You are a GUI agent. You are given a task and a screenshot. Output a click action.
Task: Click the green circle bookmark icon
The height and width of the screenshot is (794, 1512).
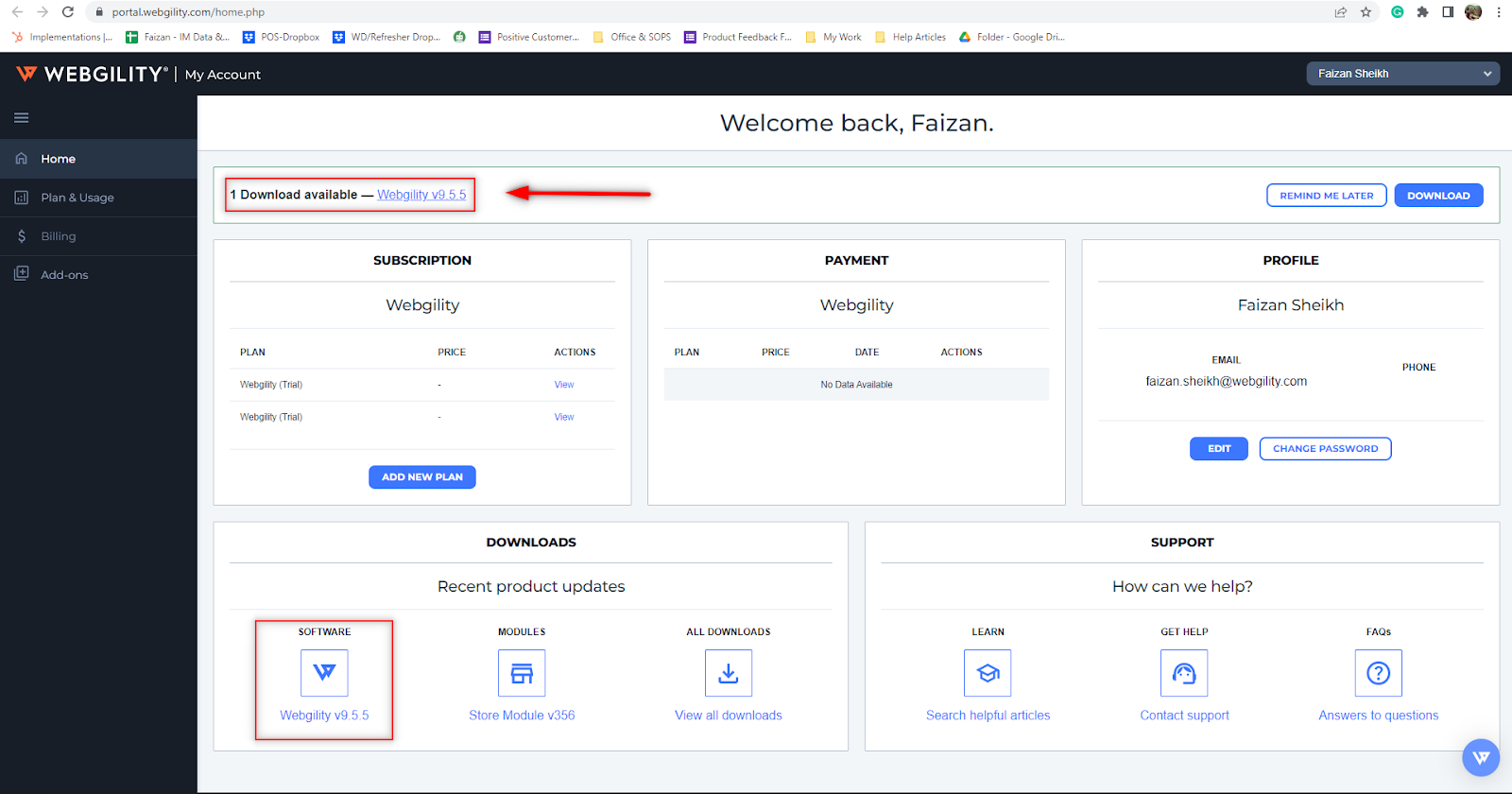click(459, 37)
